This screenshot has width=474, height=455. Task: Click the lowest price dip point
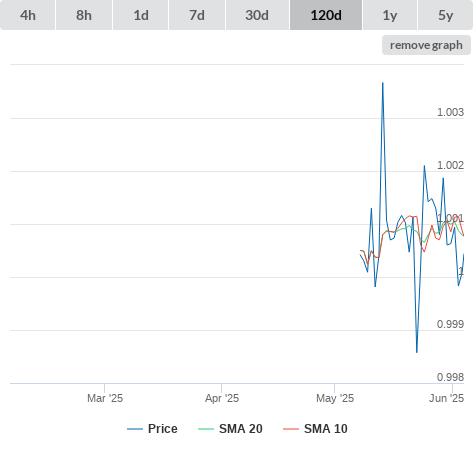tap(417, 352)
